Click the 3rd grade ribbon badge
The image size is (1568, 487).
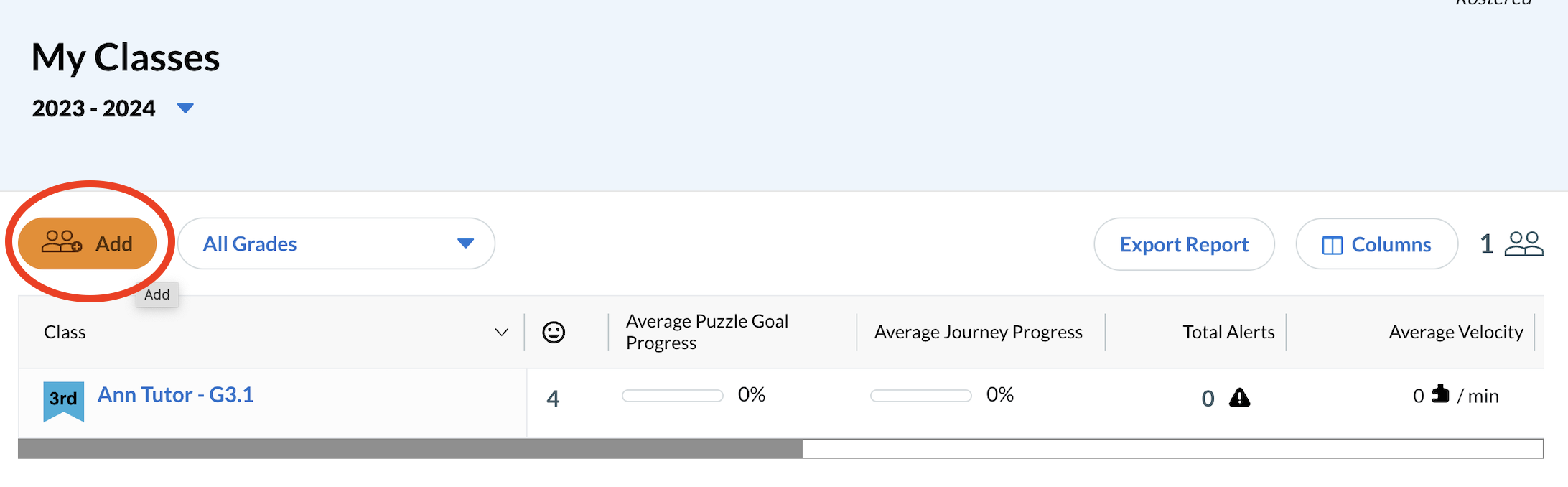tap(63, 399)
